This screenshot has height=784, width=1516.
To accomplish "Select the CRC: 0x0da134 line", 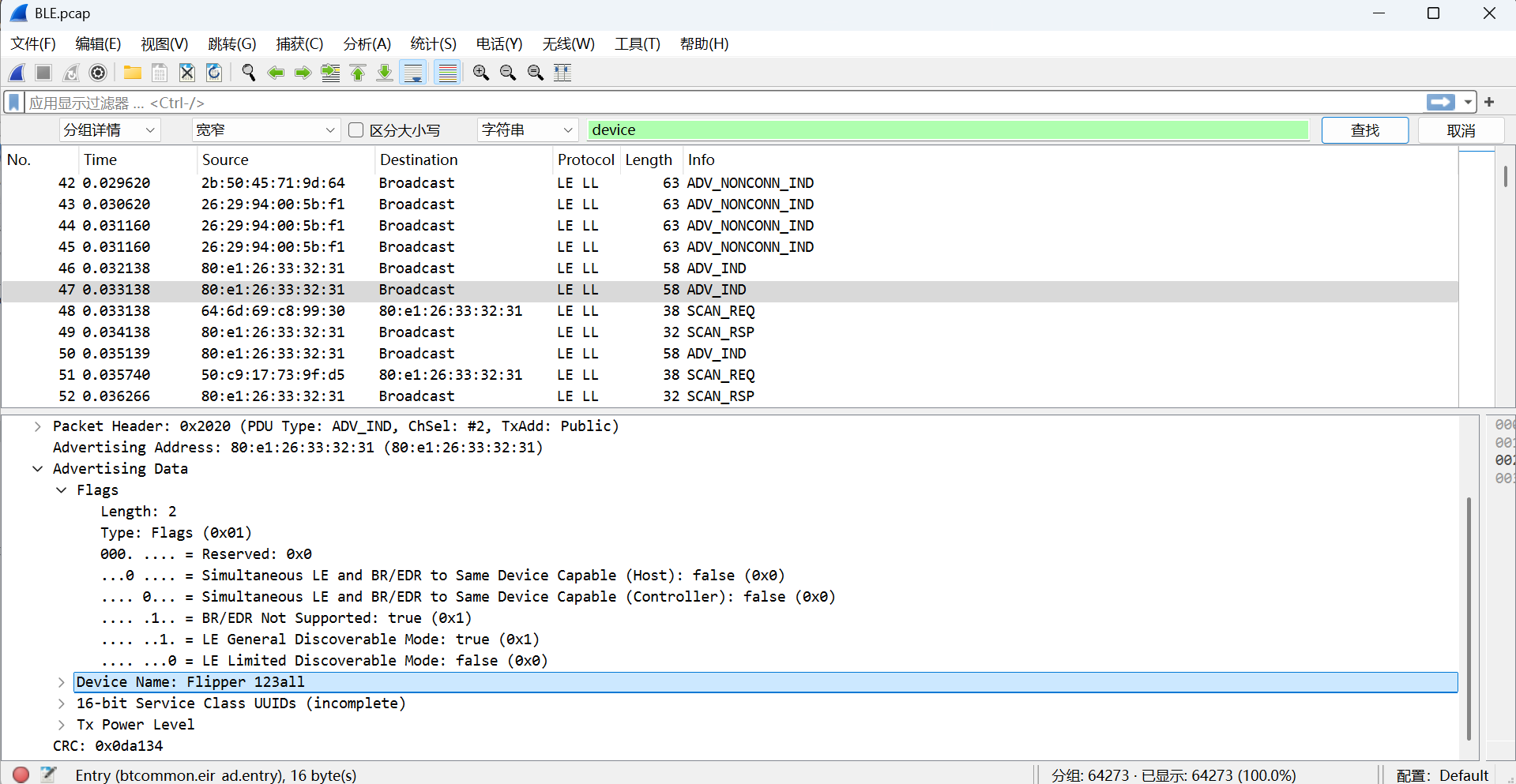I will coord(108,746).
